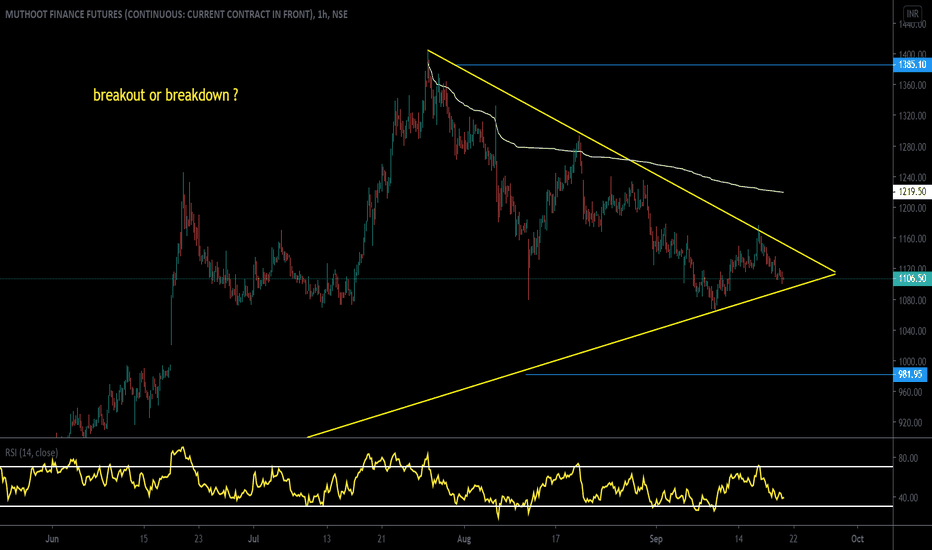Click the 1160.00 price axis value

point(912,238)
